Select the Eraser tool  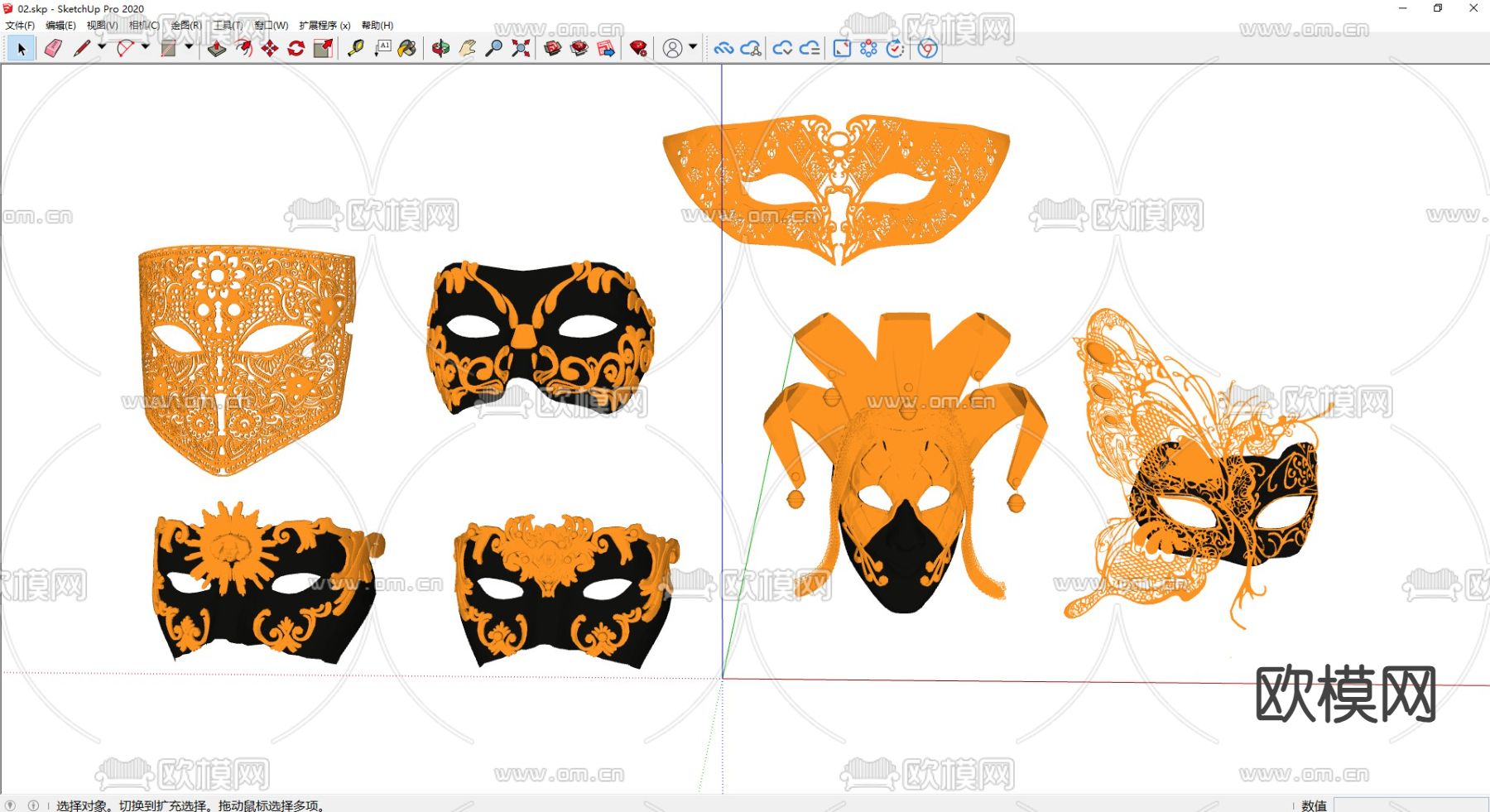pos(53,49)
